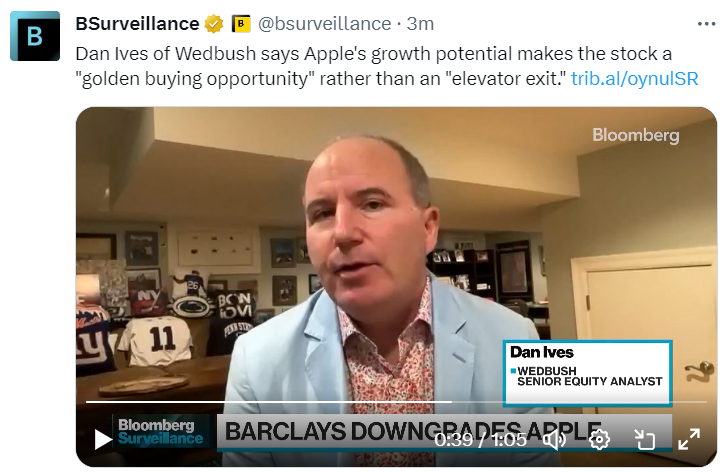Toggle picture-in-picture mode for the video
This screenshot has width=724, height=472.
click(x=645, y=439)
